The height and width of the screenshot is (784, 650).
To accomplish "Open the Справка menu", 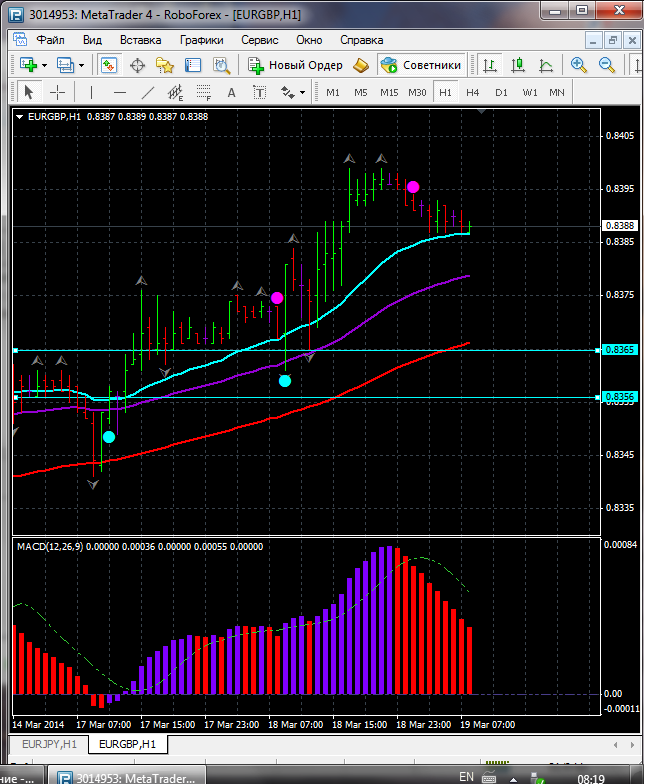I will [x=362, y=40].
